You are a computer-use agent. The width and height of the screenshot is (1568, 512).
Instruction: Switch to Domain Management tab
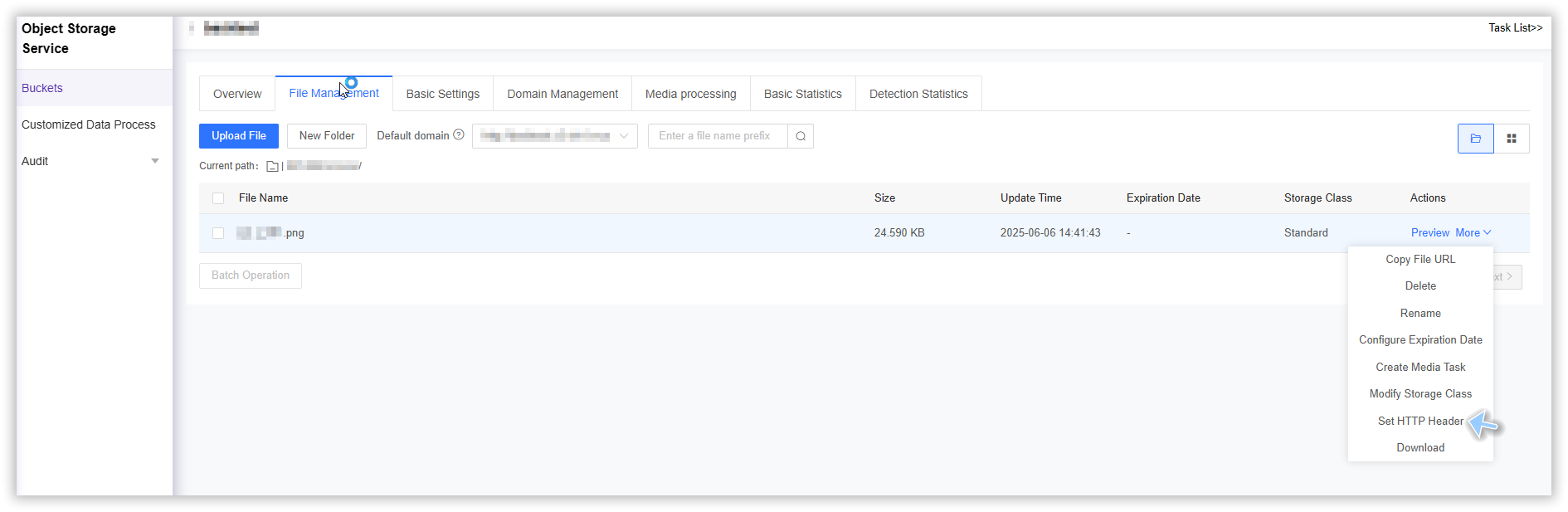tap(562, 94)
